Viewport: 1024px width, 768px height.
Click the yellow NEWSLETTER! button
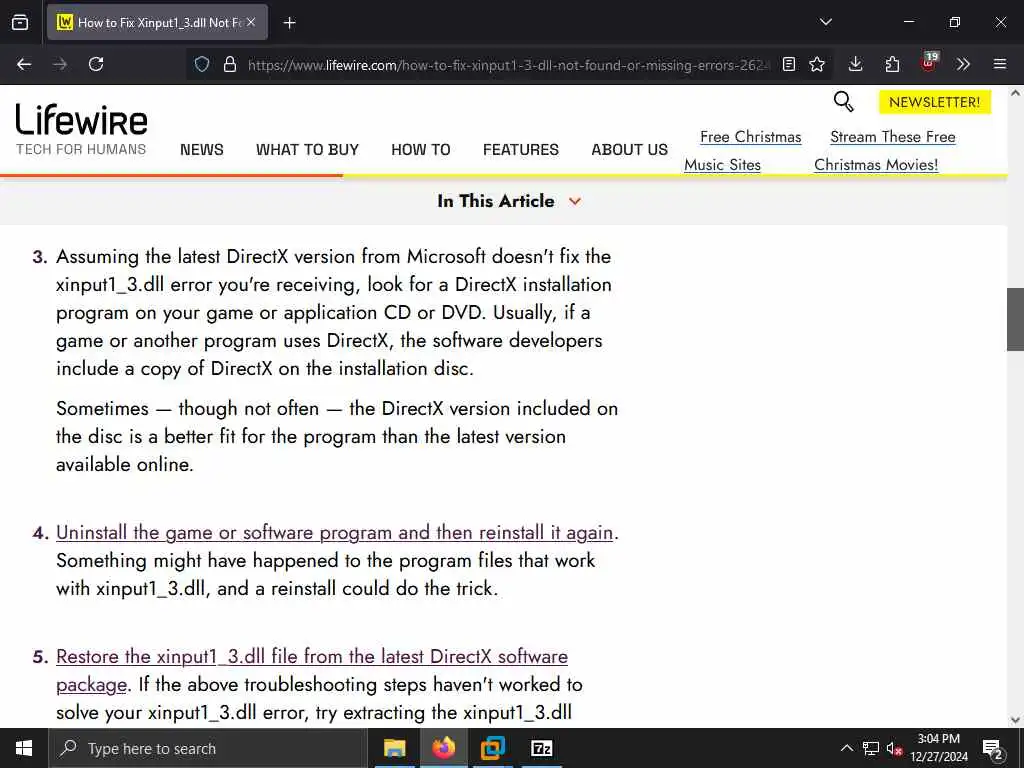pos(935,102)
